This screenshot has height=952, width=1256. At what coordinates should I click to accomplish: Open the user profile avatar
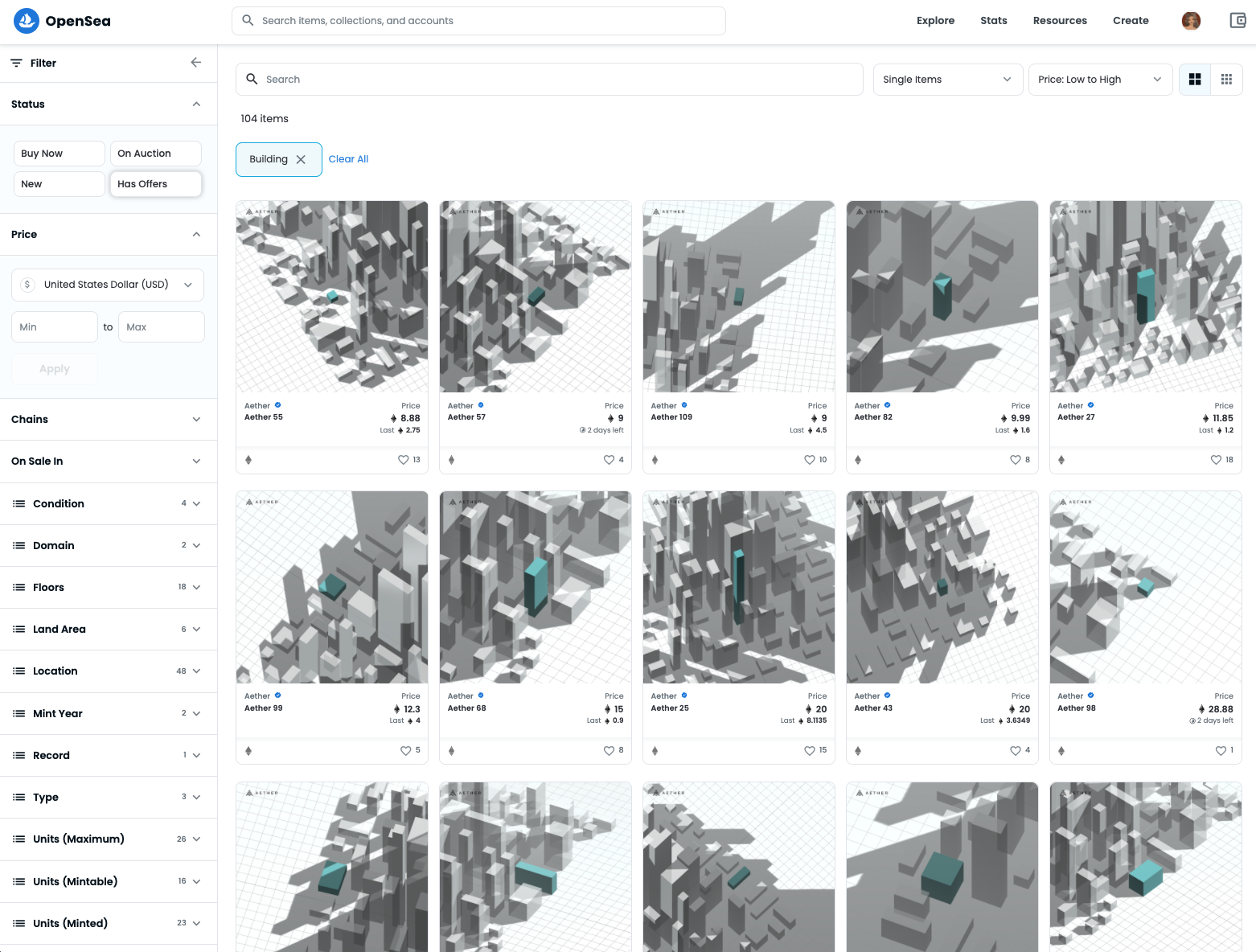[1191, 21]
